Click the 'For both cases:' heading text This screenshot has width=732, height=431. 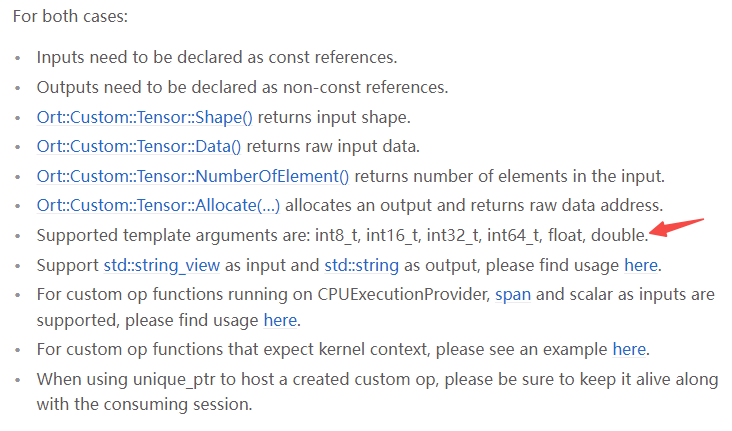70,16
